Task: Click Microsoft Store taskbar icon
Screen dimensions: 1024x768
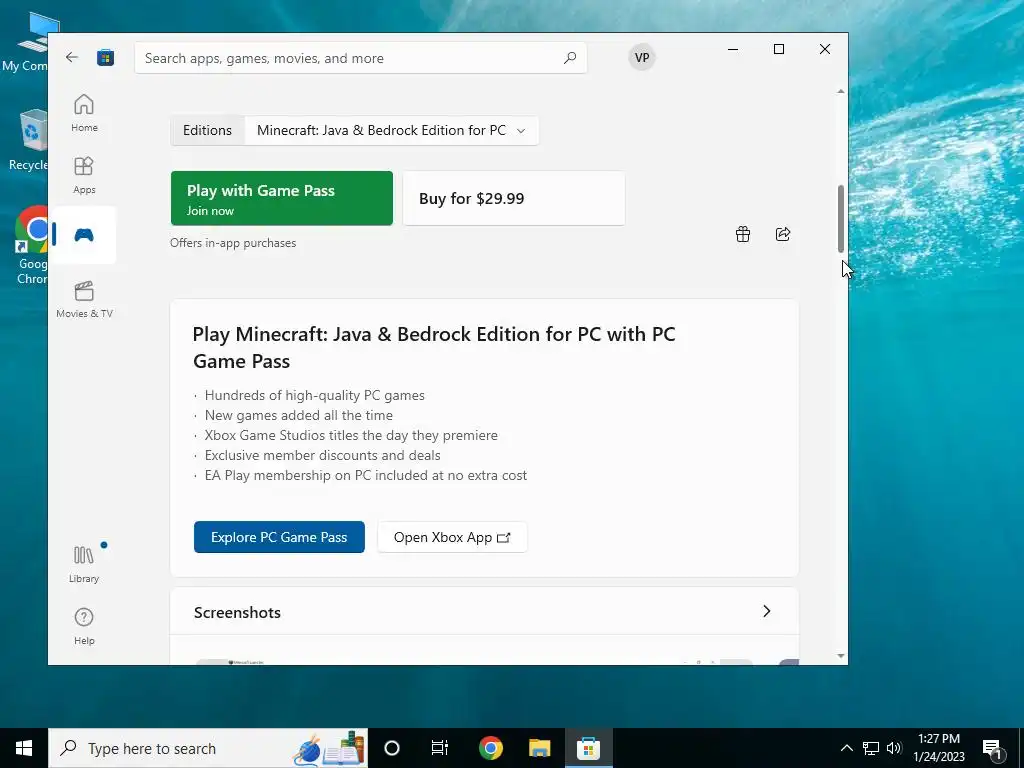Action: (588, 748)
